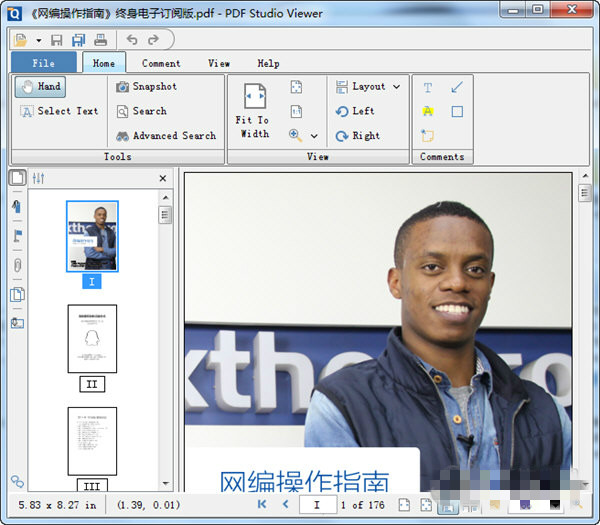Click the page number input field
The height and width of the screenshot is (525, 600).
click(318, 505)
